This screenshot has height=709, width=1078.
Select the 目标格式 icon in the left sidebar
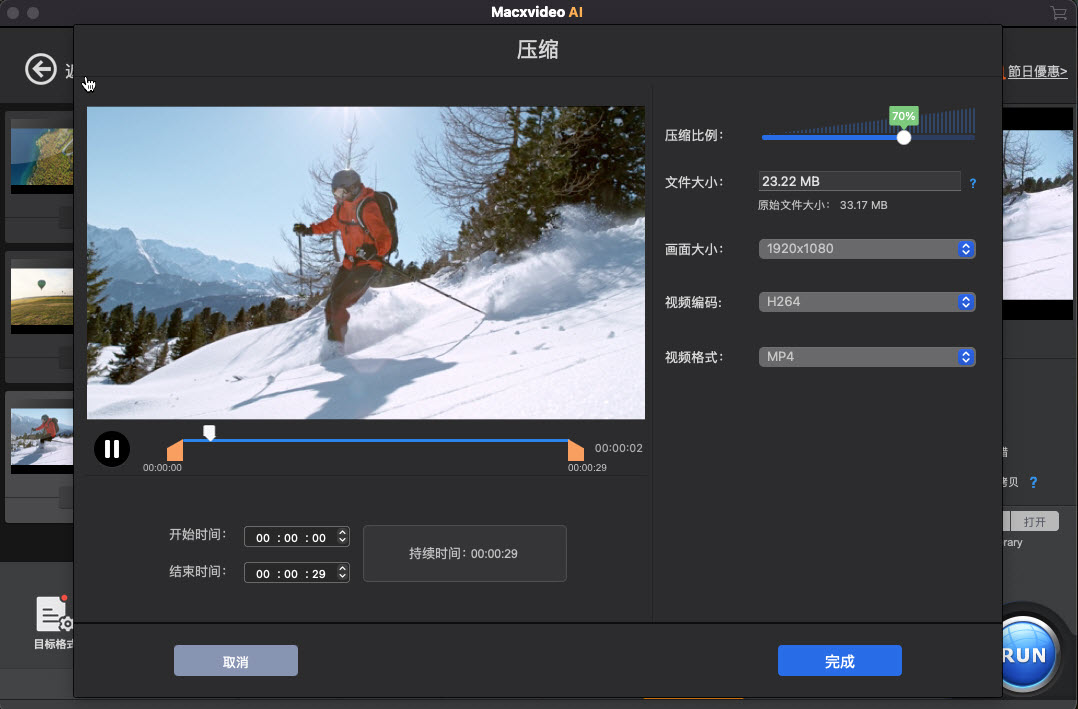[x=51, y=614]
